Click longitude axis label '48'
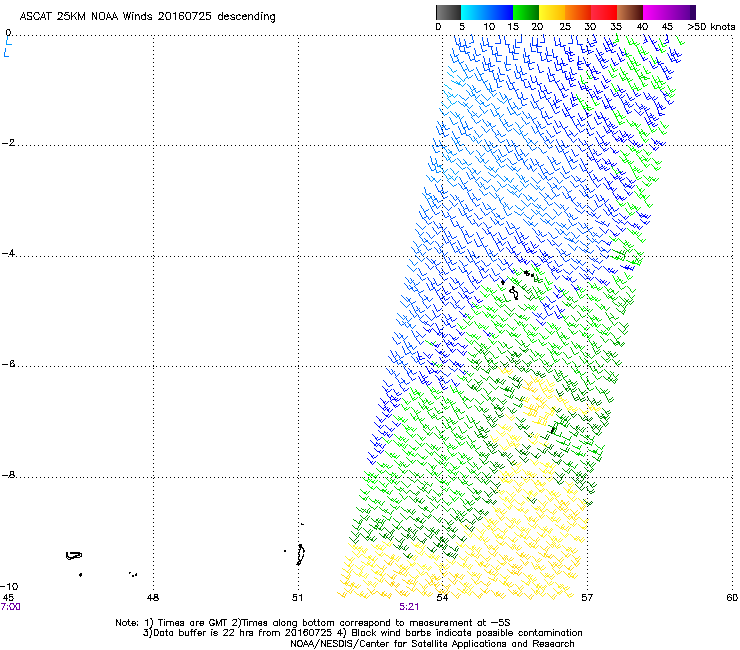This screenshot has height=650, width=740. click(153, 598)
